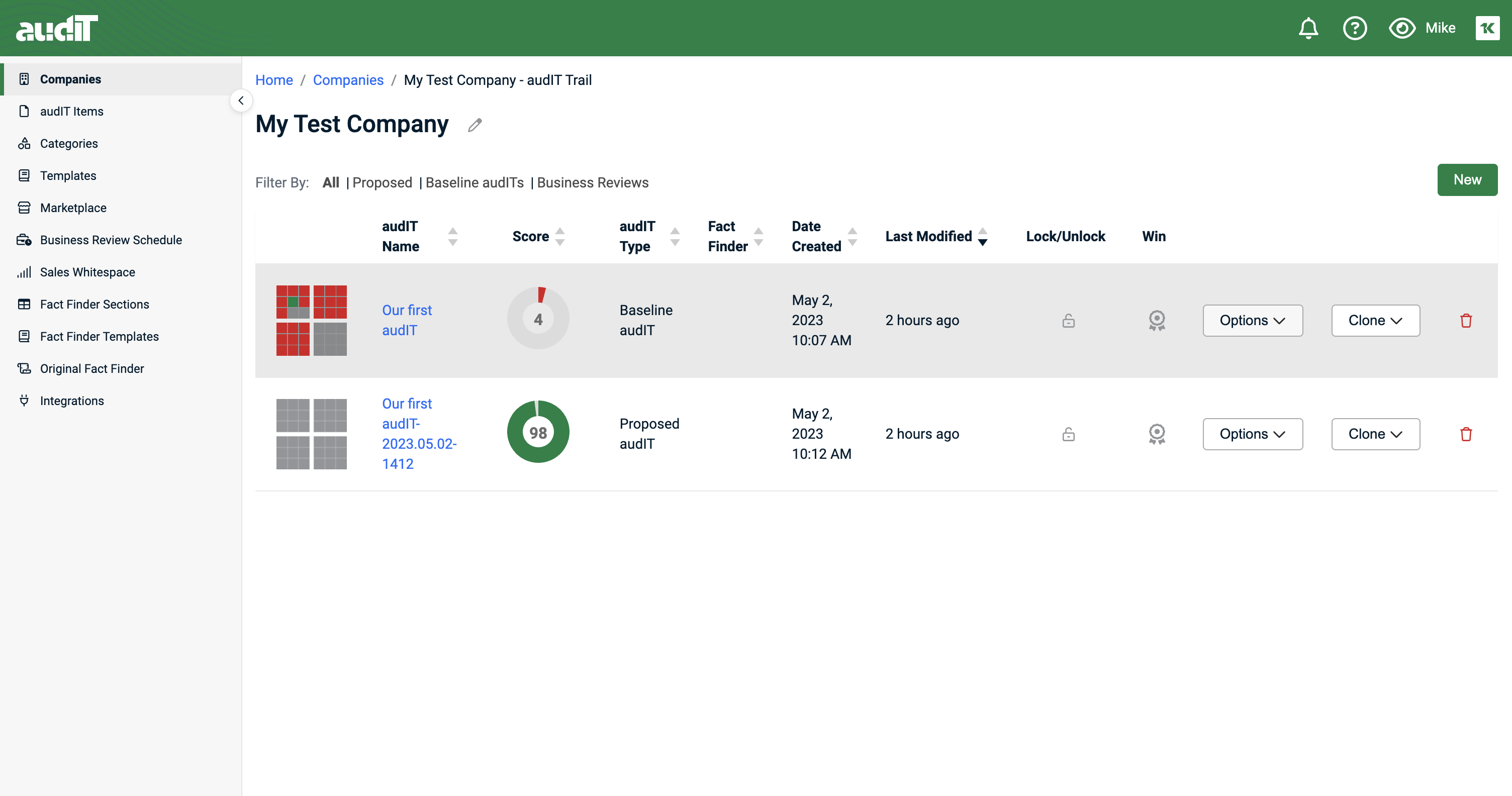This screenshot has height=796, width=1512.
Task: Filter by Proposed
Action: tap(382, 182)
